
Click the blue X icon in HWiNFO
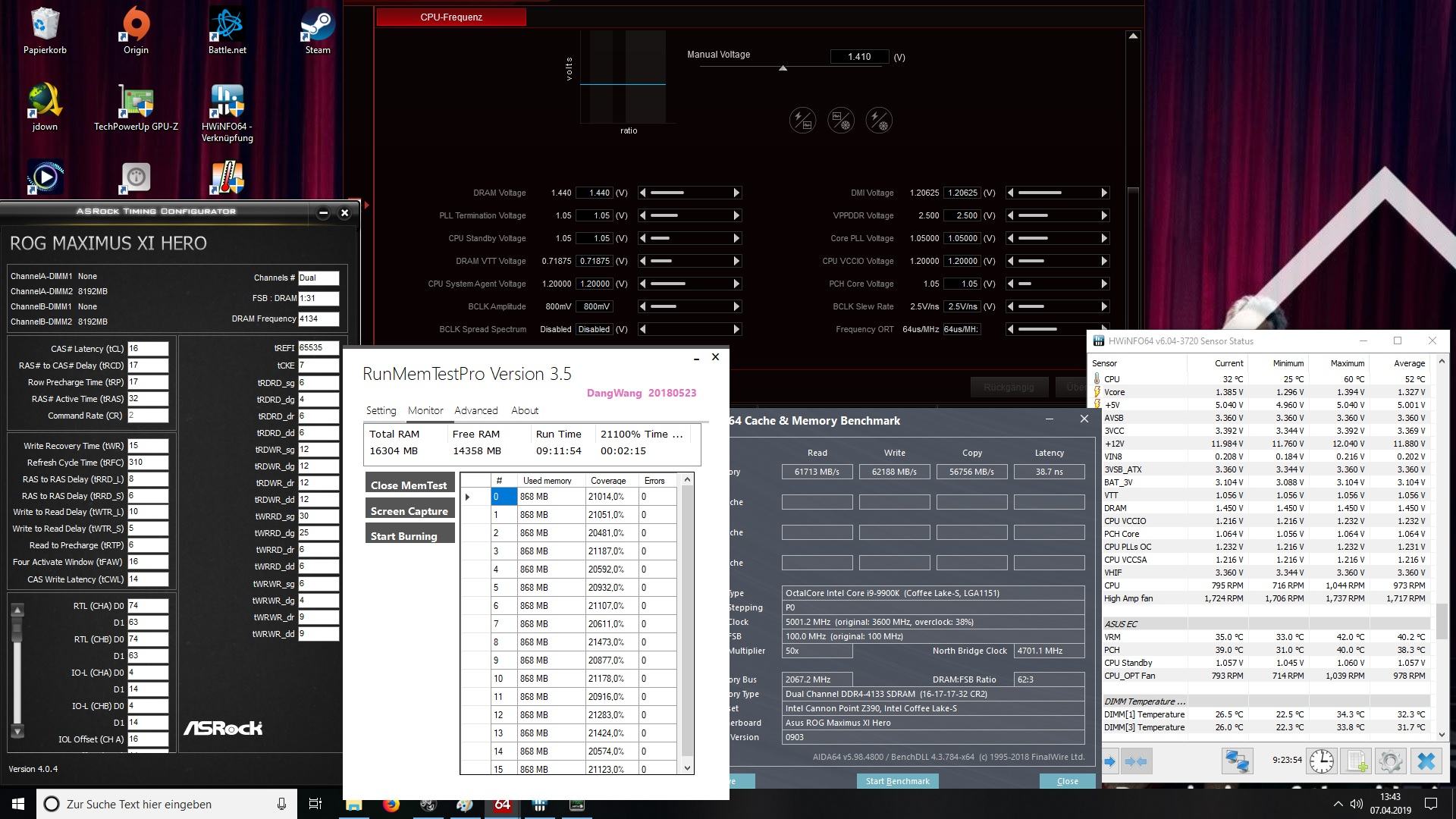point(1426,761)
